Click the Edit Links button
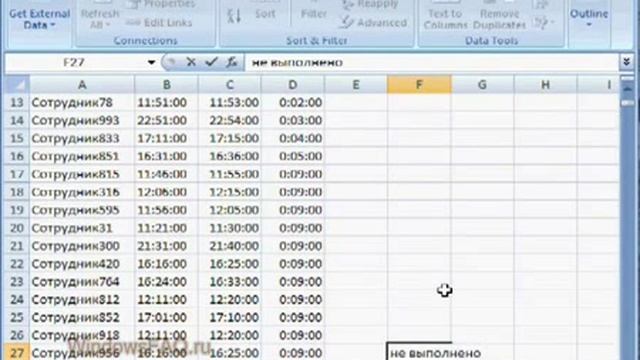The height and width of the screenshot is (360, 640). pos(159,23)
